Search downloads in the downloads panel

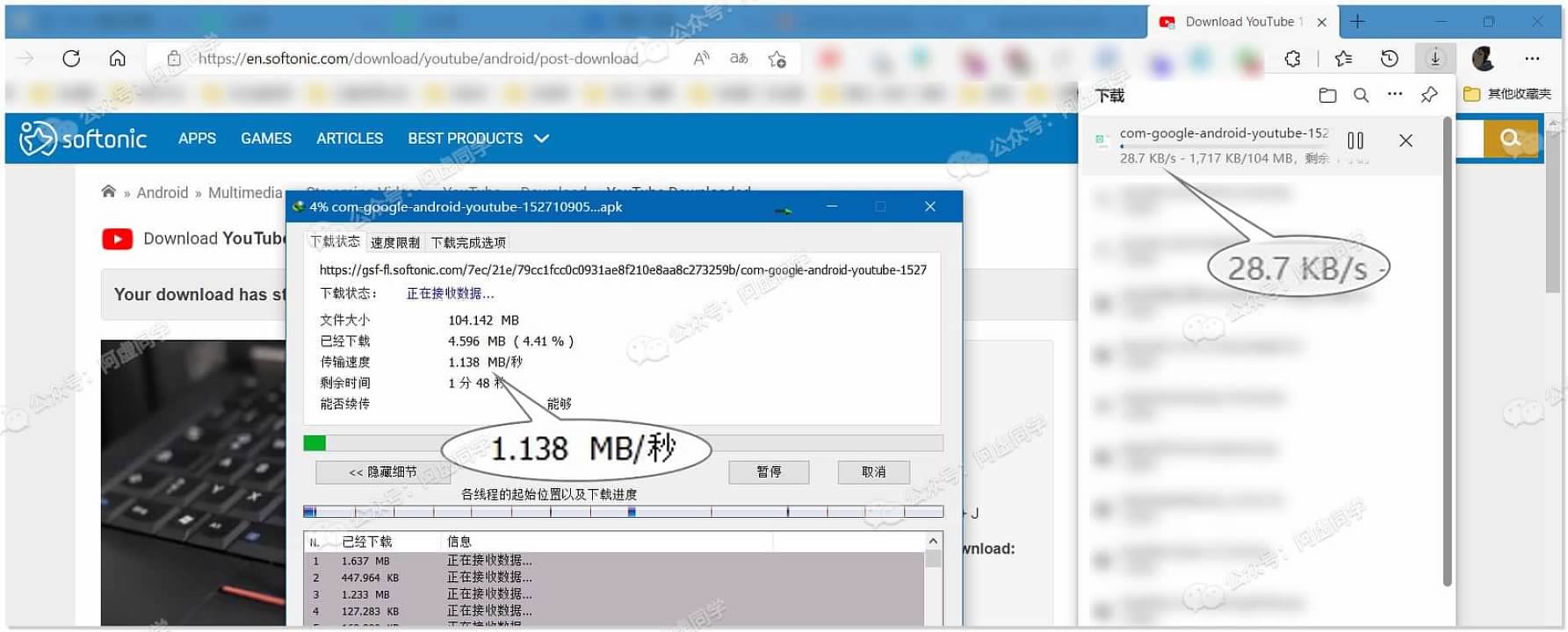(1361, 95)
